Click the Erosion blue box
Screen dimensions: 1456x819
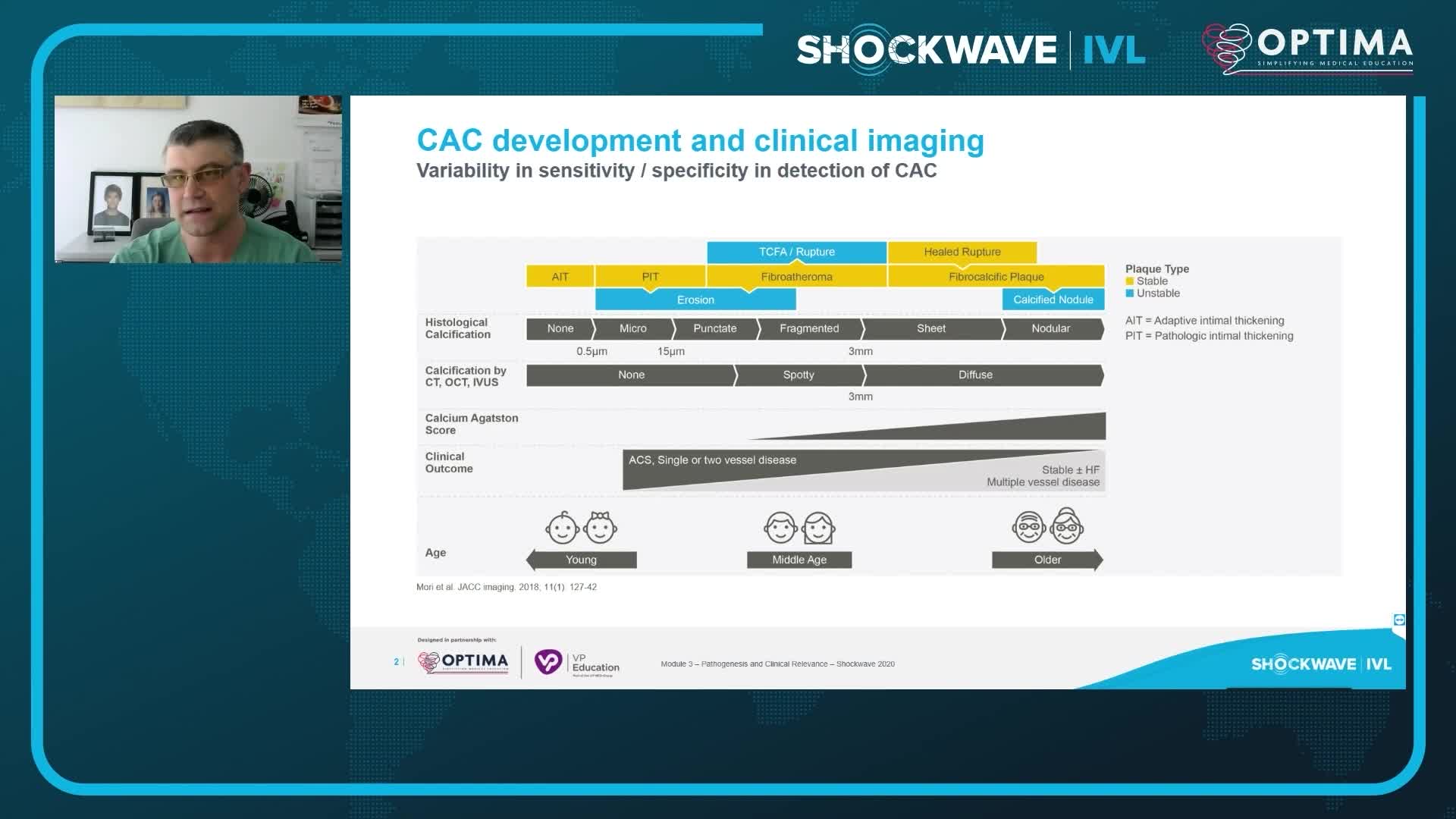pyautogui.click(x=695, y=300)
